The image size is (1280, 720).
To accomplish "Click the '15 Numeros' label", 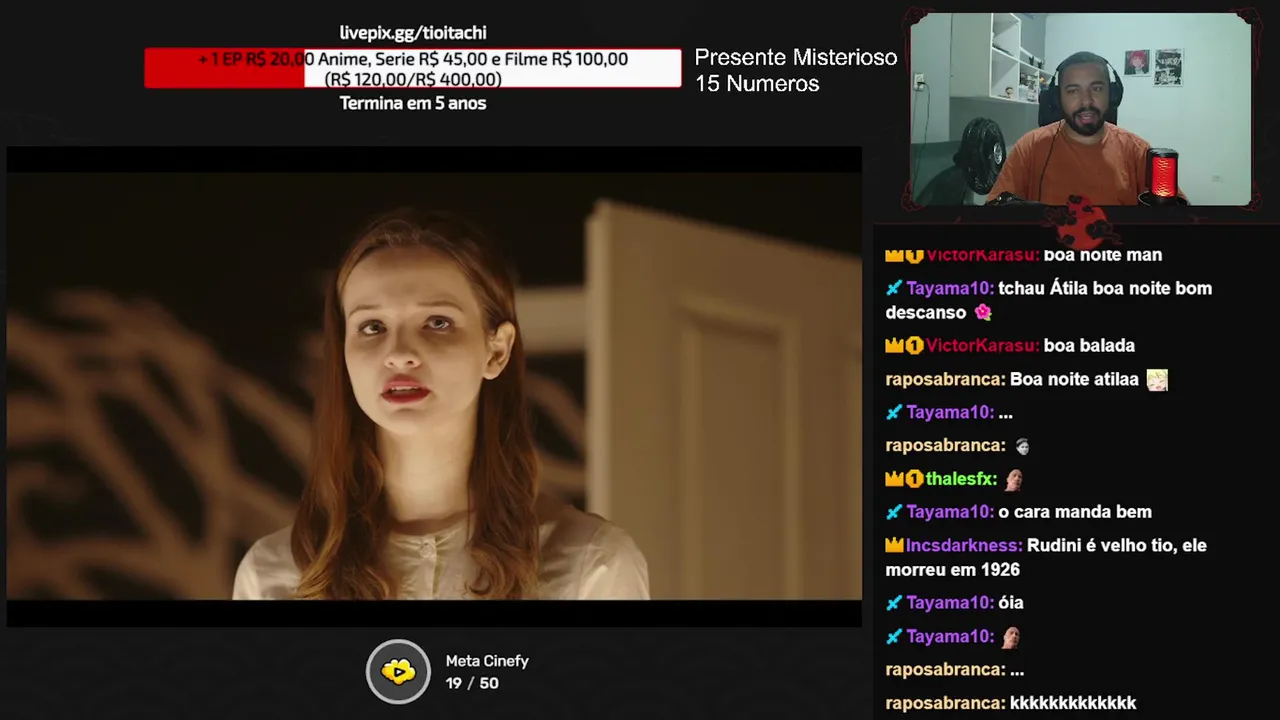I will 757,84.
